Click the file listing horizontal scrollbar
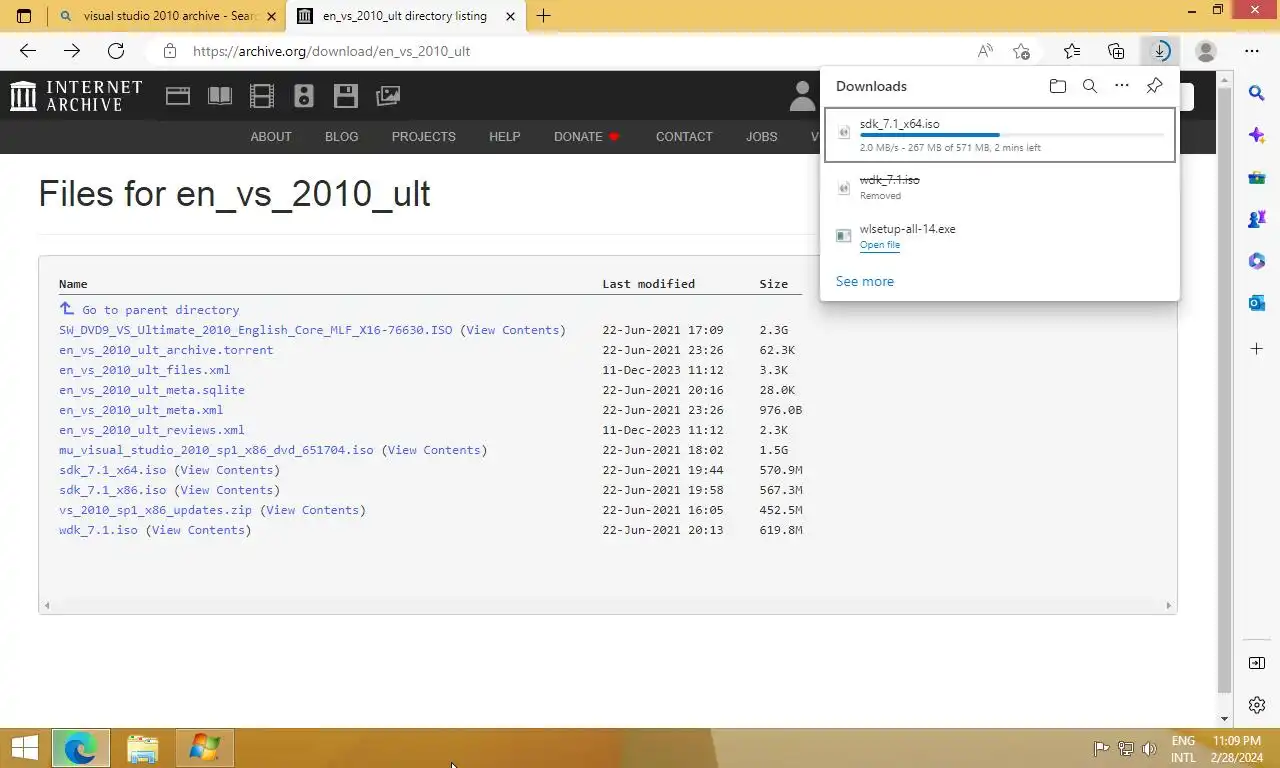The width and height of the screenshot is (1280, 768). coord(608,605)
